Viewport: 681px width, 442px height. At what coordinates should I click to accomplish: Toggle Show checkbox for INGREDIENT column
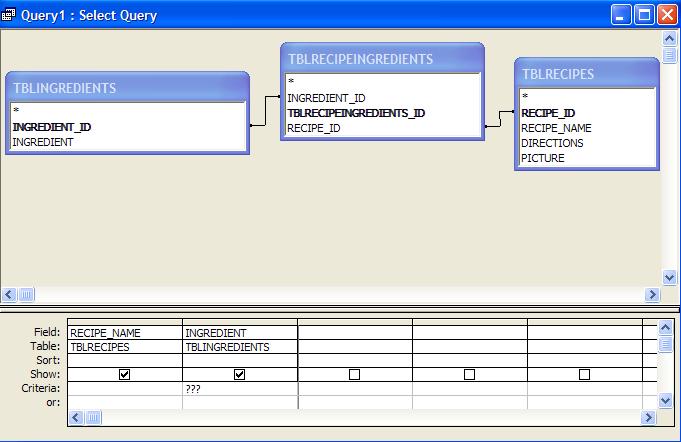239,374
